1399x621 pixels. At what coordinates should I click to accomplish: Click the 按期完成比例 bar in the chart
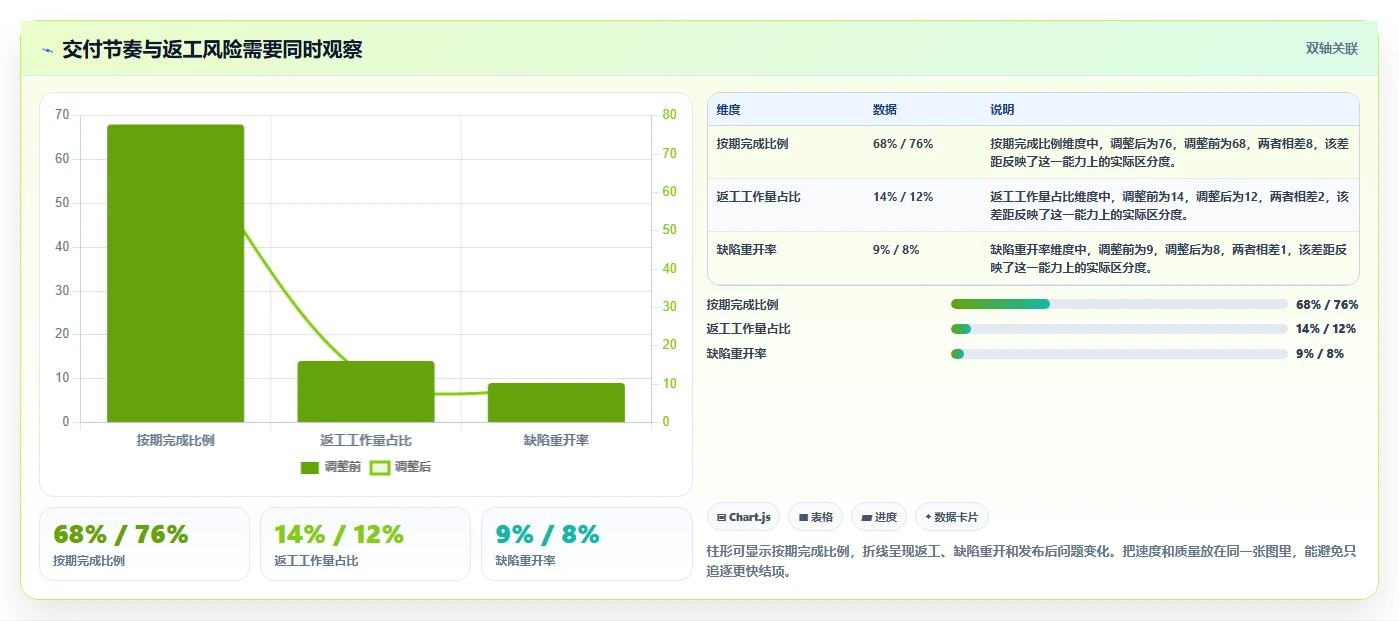[176, 273]
